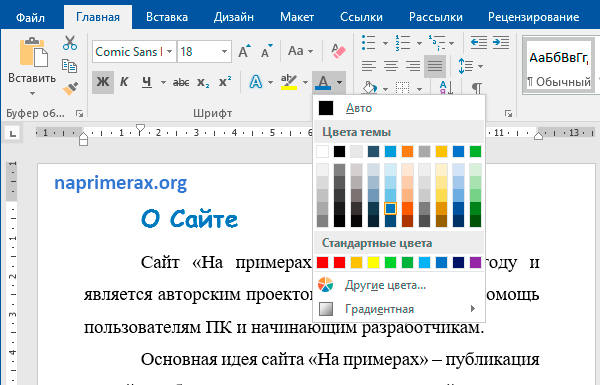Click the naprimerax.org text

click(x=121, y=183)
